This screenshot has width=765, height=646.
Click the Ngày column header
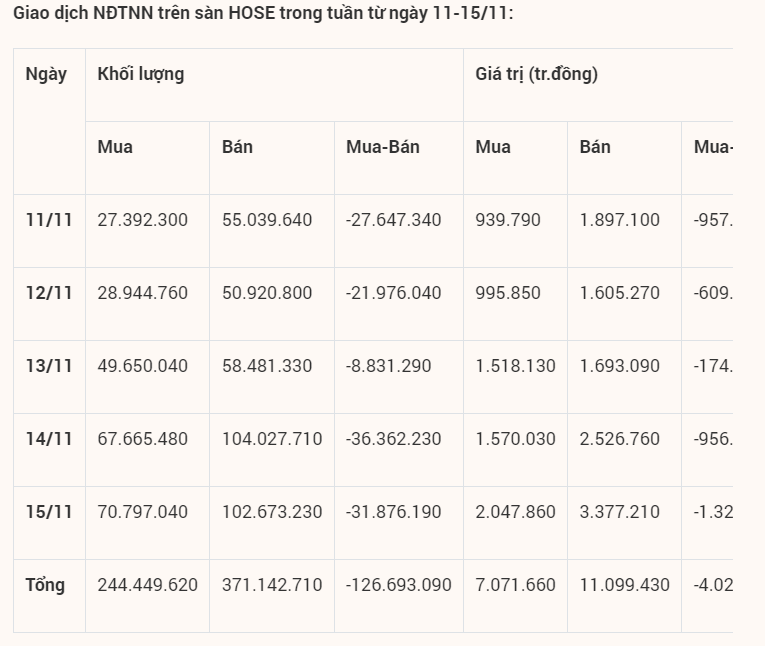[46, 74]
